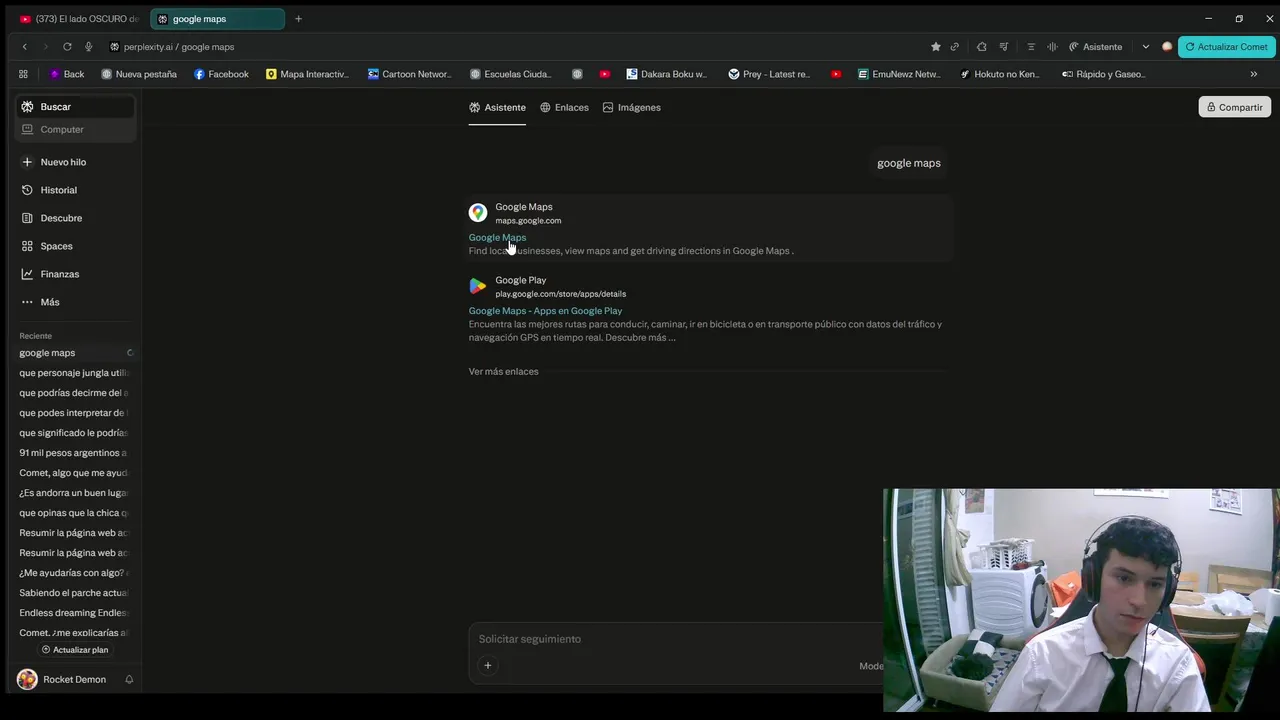This screenshot has width=1280, height=720.
Task: Expand the toolbar dropdown chevron next to Asistente
Action: point(1146,47)
